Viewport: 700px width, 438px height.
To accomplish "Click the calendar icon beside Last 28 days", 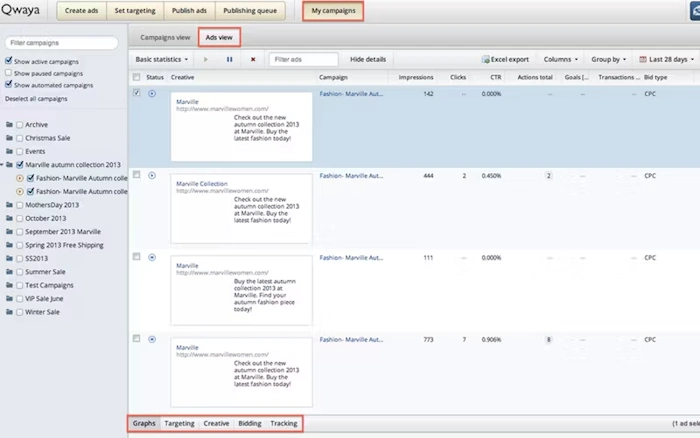I will coord(643,59).
